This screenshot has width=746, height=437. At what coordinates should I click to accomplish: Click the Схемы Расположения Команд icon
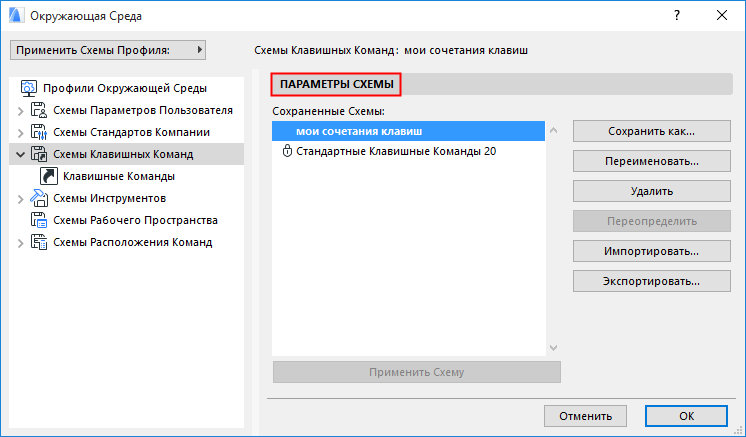[40, 242]
